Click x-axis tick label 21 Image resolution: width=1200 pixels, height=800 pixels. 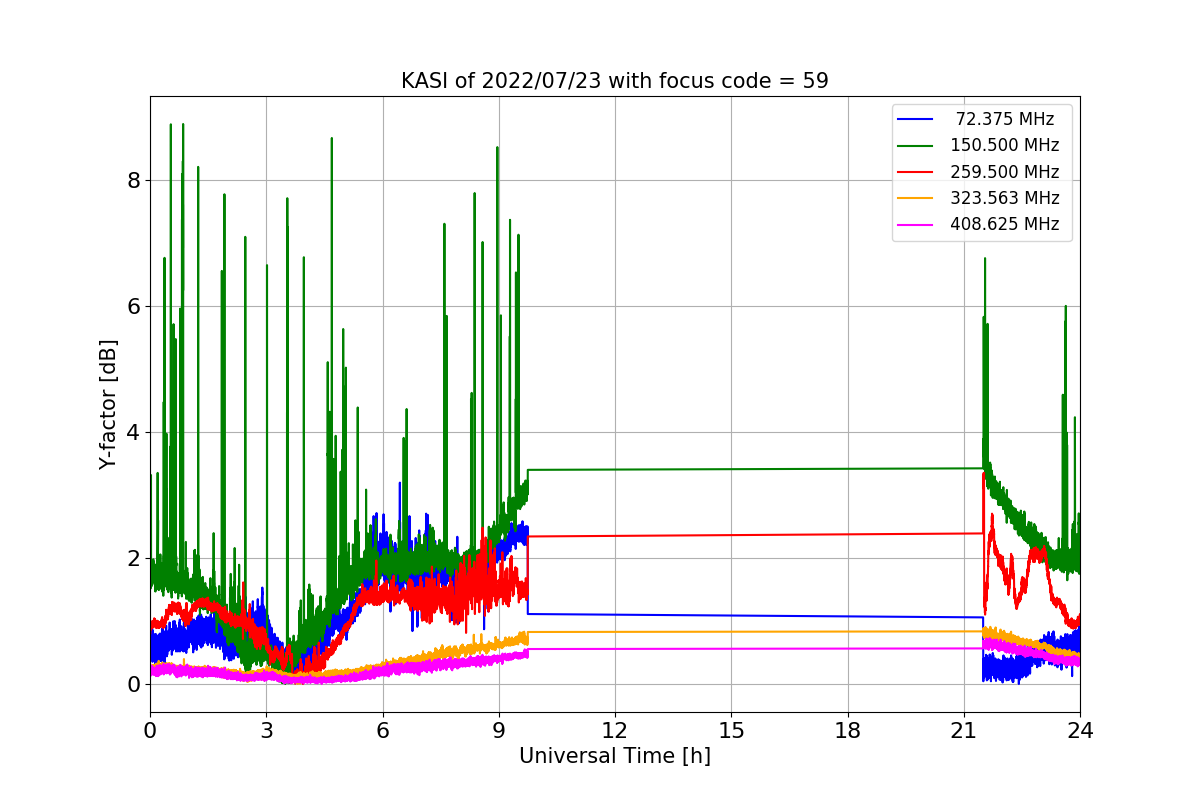964,730
